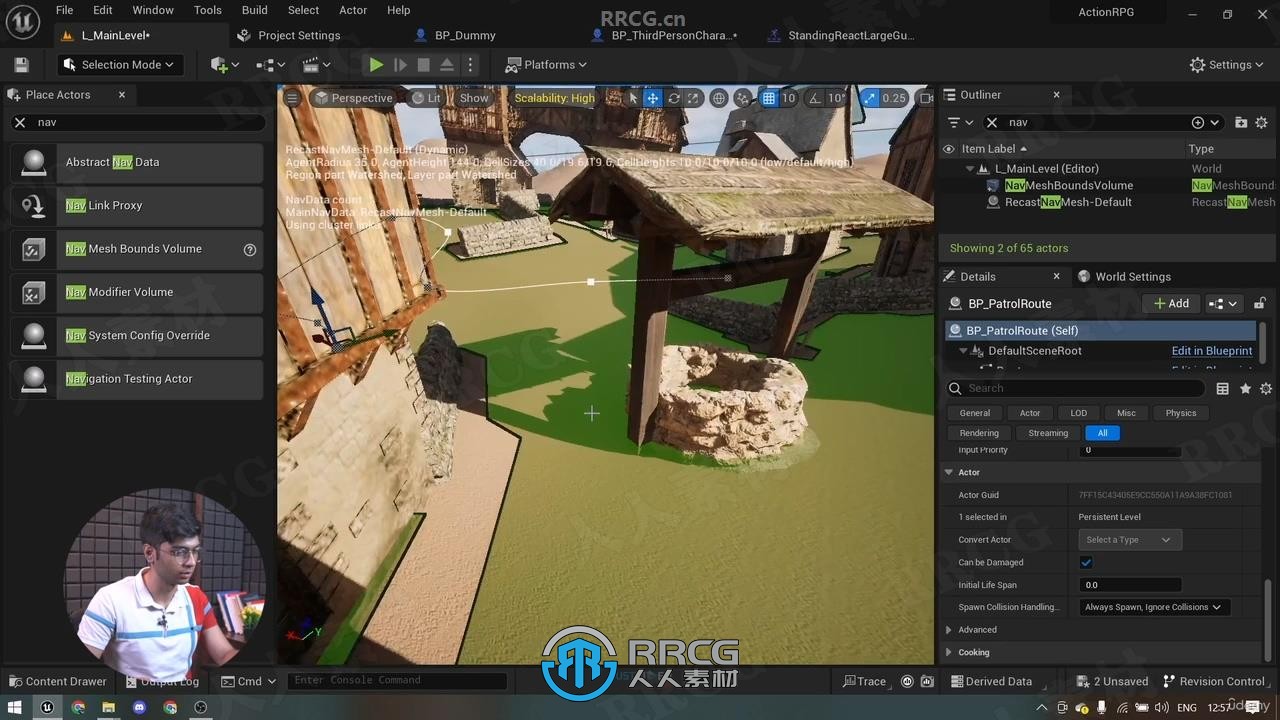Select NavMeshBoundsVolume in the Outliner
This screenshot has height=720, width=1280.
[1068, 186]
